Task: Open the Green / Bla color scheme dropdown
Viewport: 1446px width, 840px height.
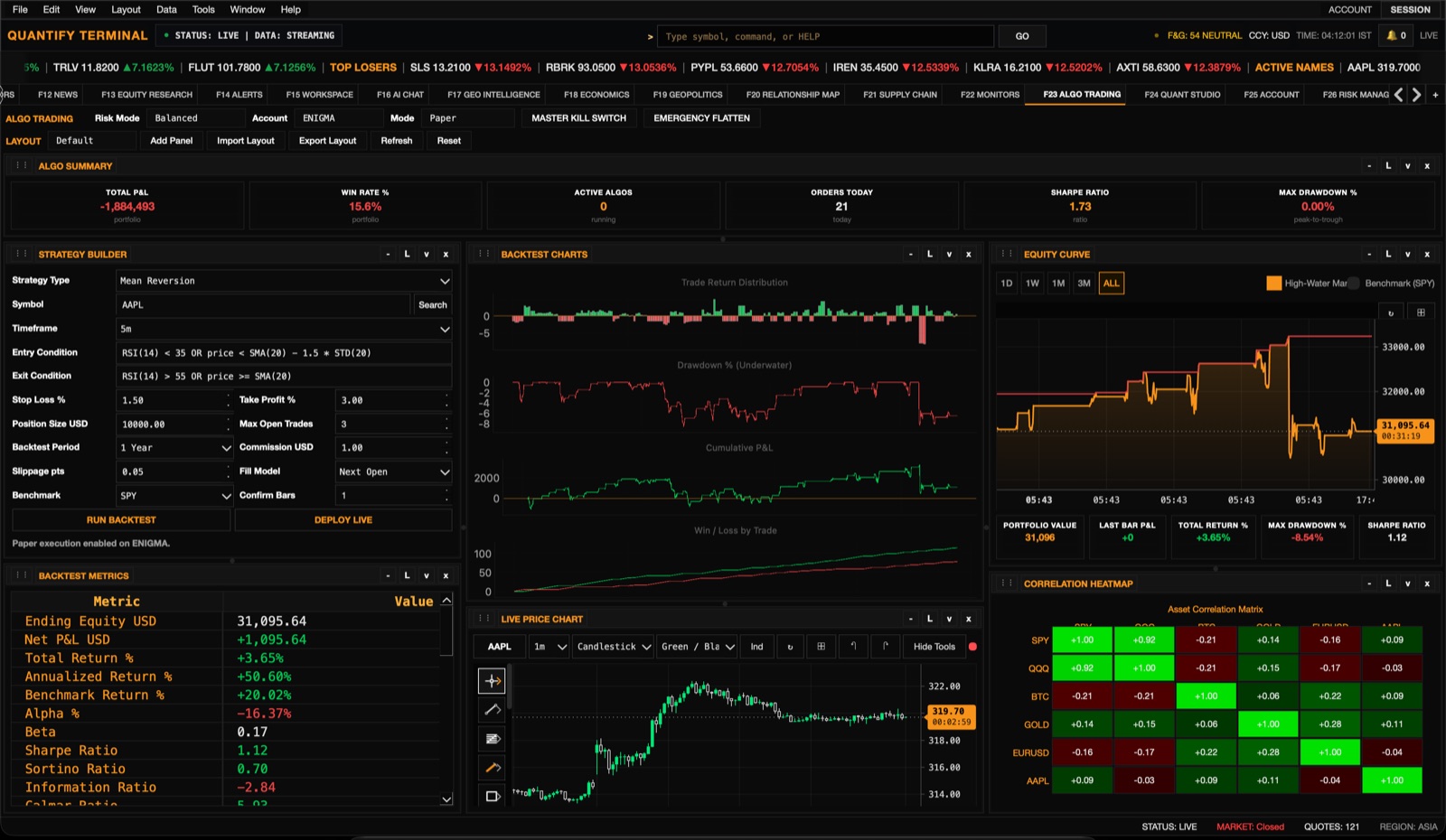Action: (x=698, y=647)
